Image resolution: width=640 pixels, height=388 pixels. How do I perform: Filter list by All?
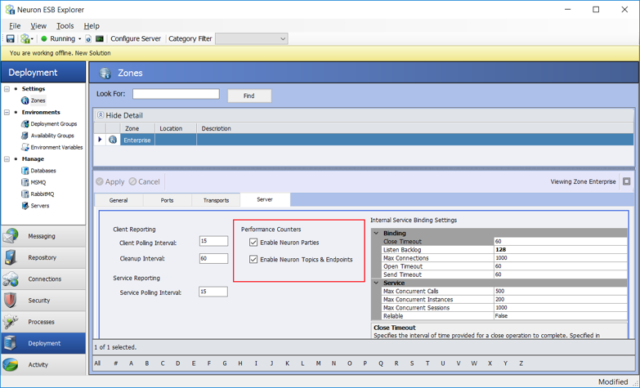pyautogui.click(x=98, y=364)
